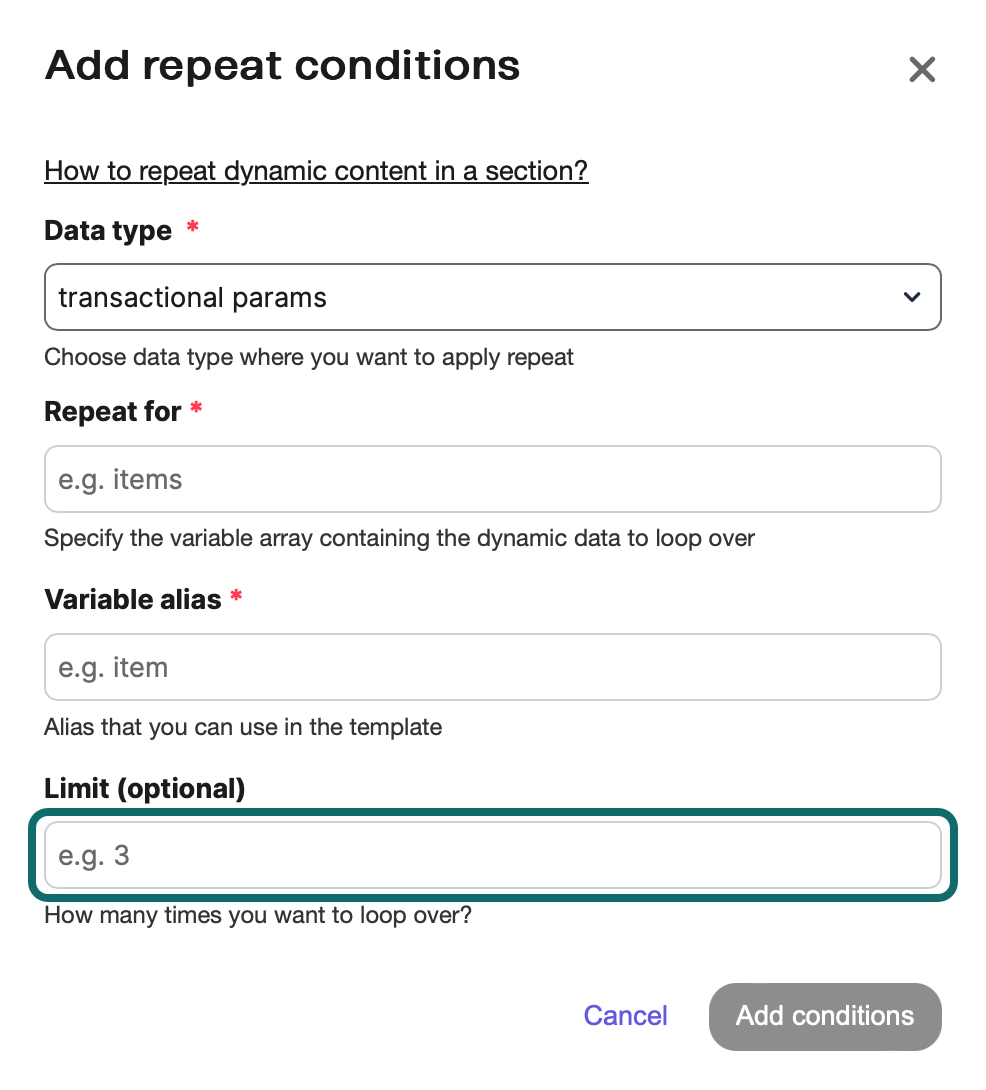Click into the Variable alias text box
The width and height of the screenshot is (986, 1090).
point(492,667)
